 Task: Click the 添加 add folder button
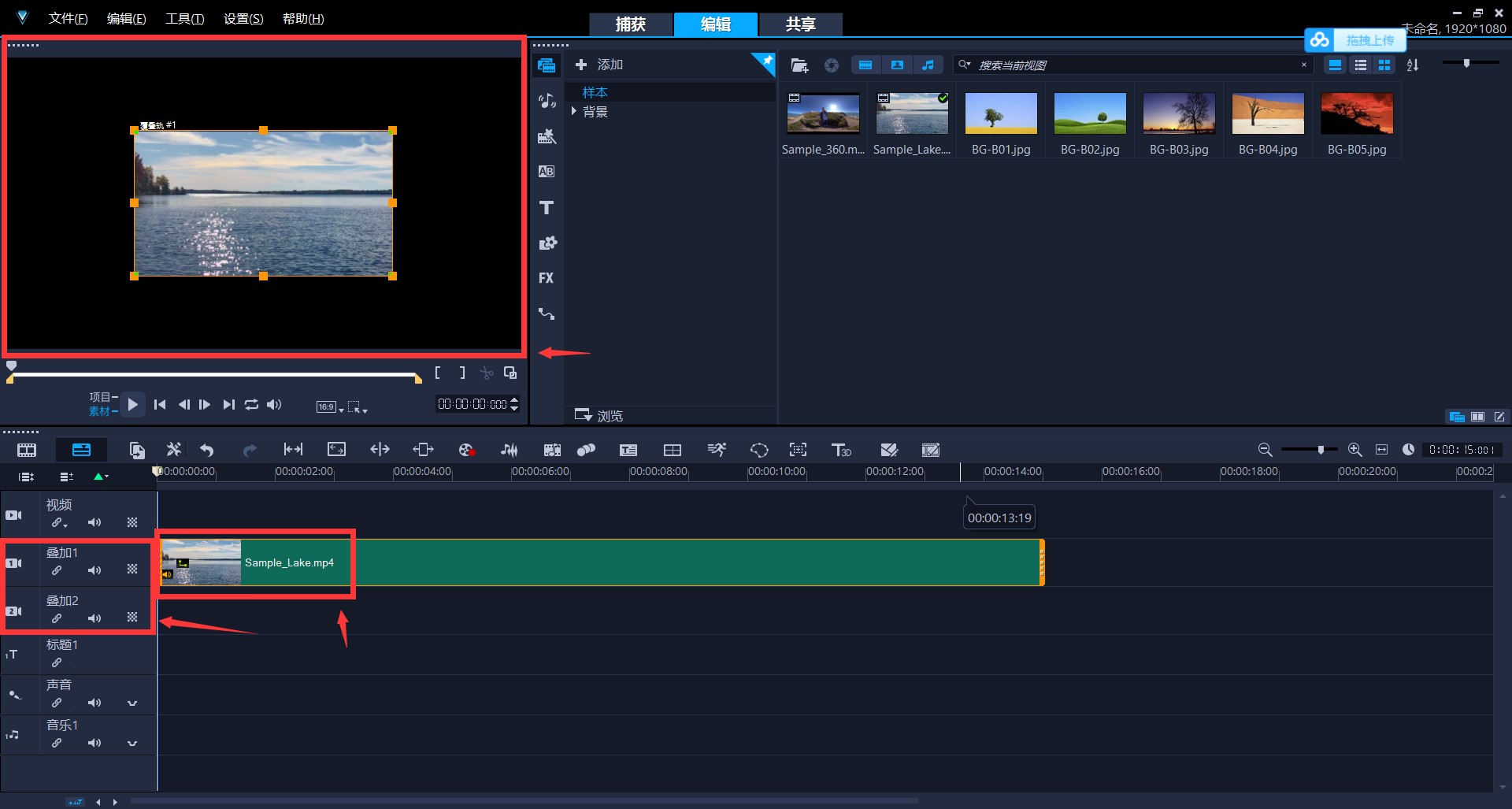599,65
